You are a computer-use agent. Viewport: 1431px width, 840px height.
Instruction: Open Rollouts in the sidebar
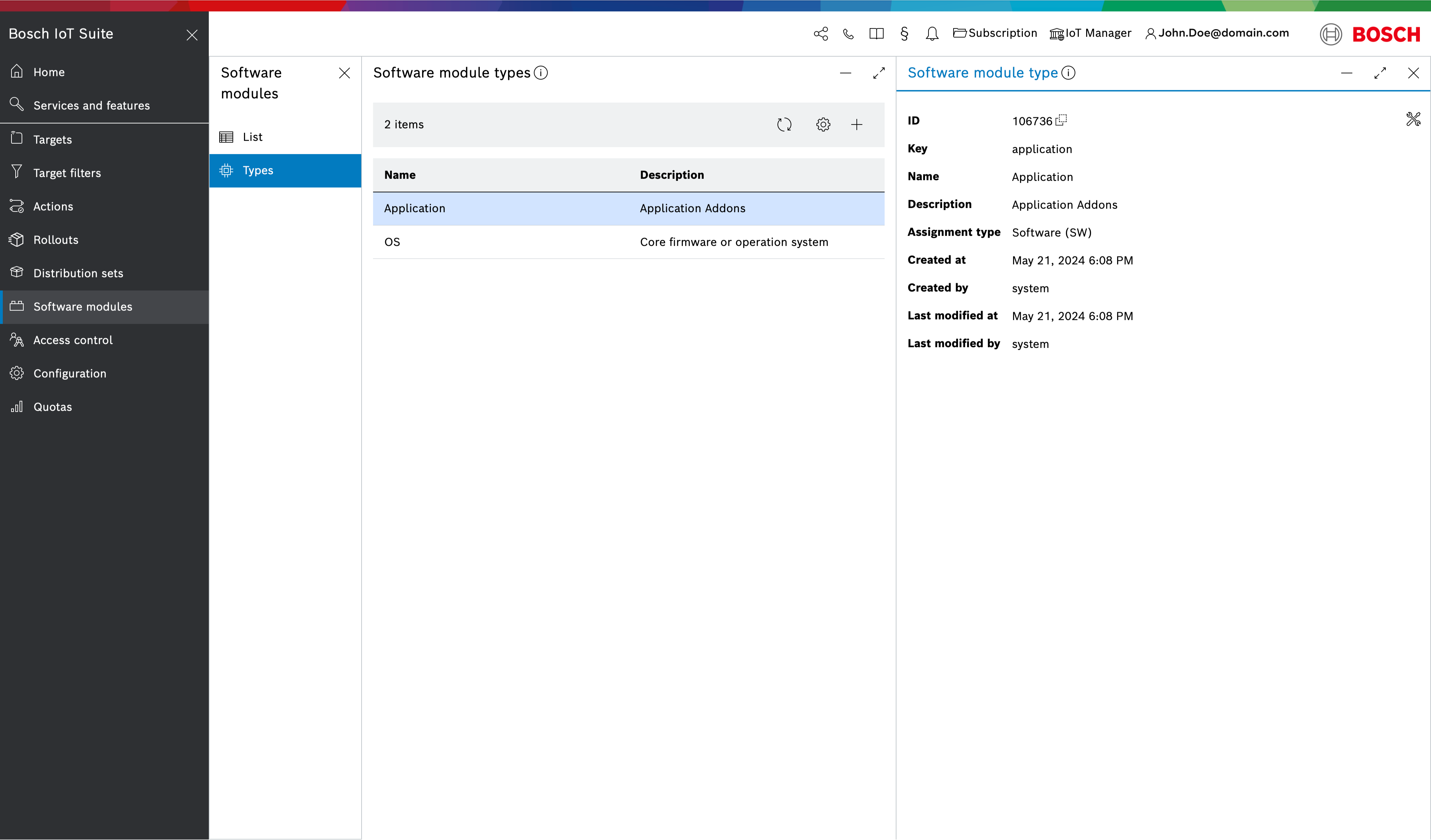pyautogui.click(x=56, y=240)
